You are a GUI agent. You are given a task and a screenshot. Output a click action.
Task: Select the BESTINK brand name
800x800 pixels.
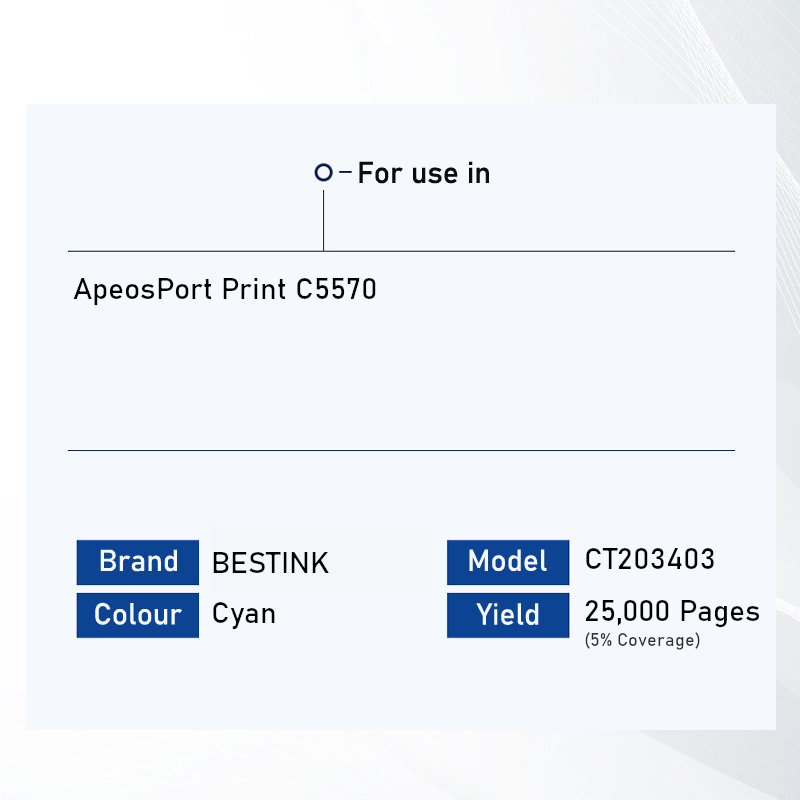270,563
